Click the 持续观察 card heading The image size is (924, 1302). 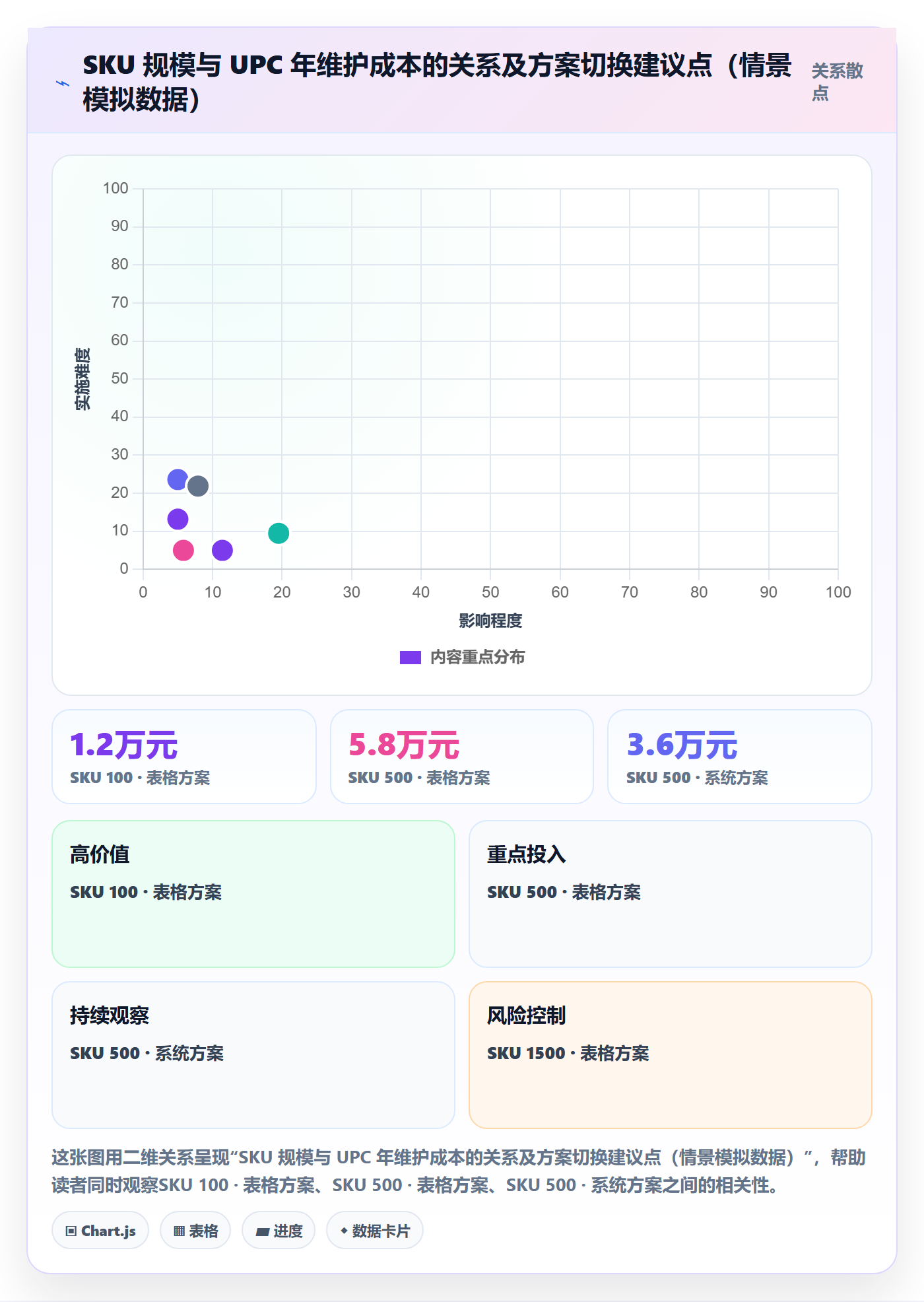110,1015
